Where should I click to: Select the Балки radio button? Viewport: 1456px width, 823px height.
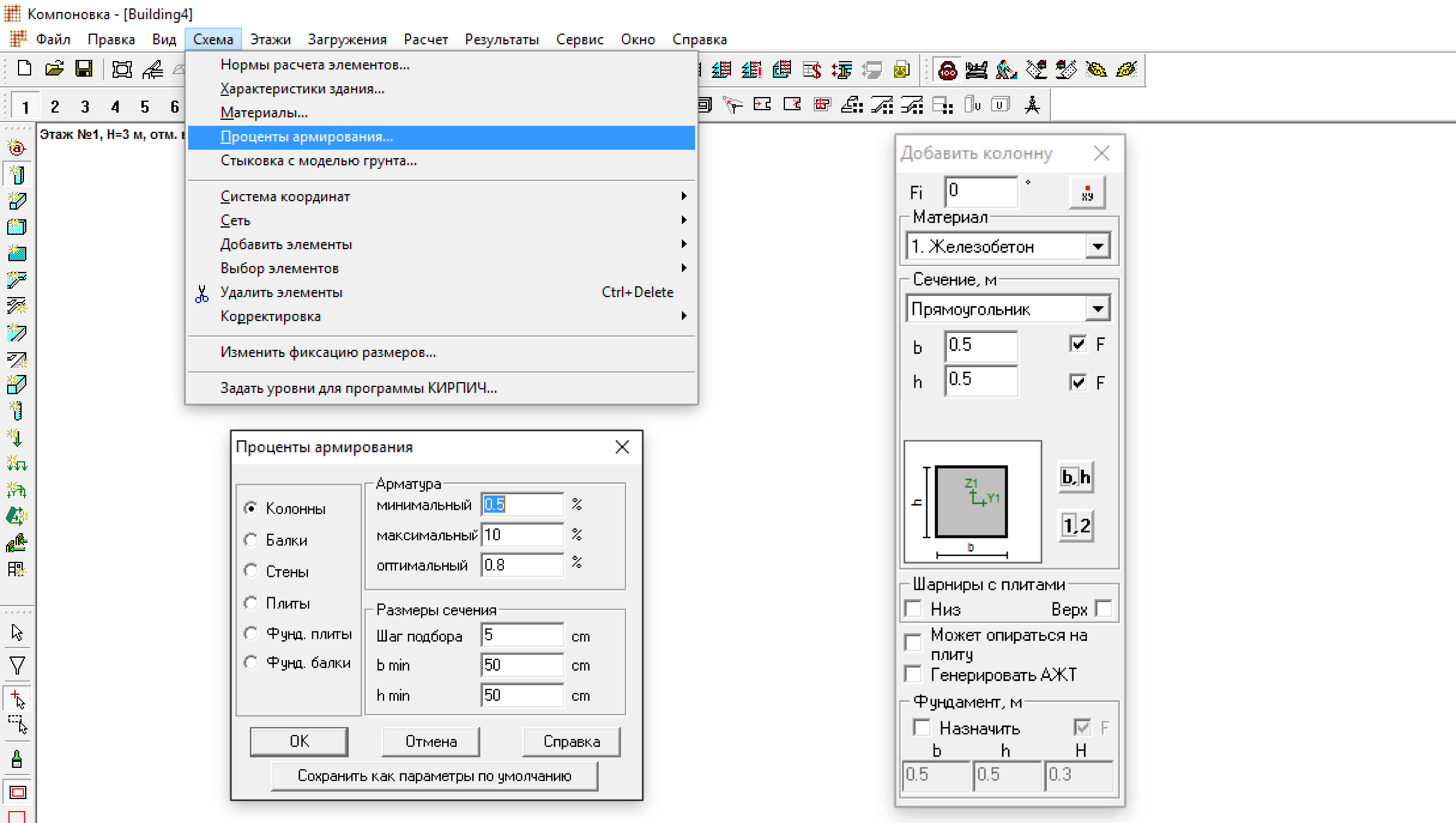pyautogui.click(x=251, y=540)
